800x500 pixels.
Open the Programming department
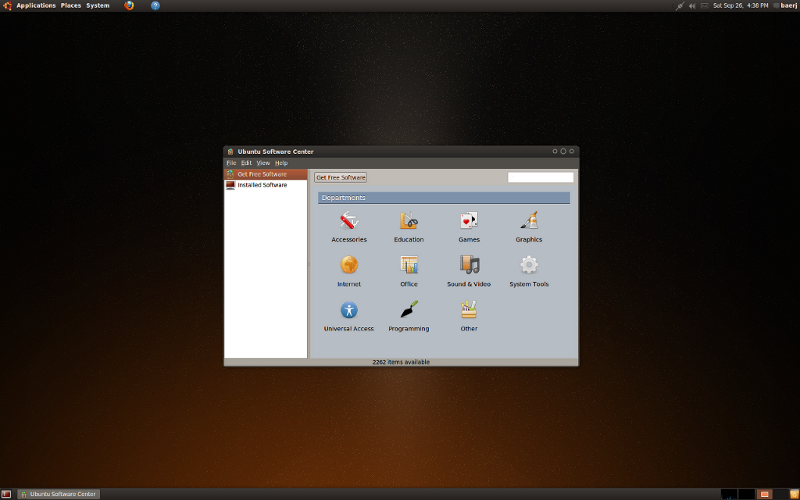point(409,316)
